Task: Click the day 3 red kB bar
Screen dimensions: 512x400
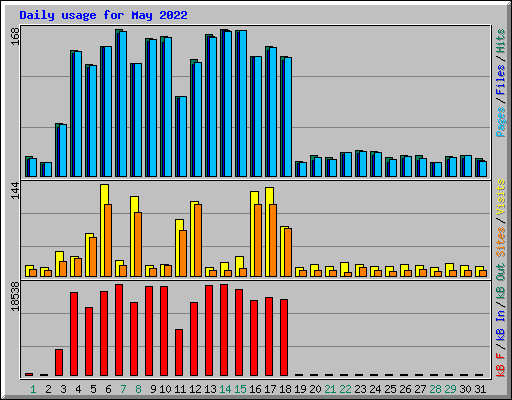Action: click(59, 363)
